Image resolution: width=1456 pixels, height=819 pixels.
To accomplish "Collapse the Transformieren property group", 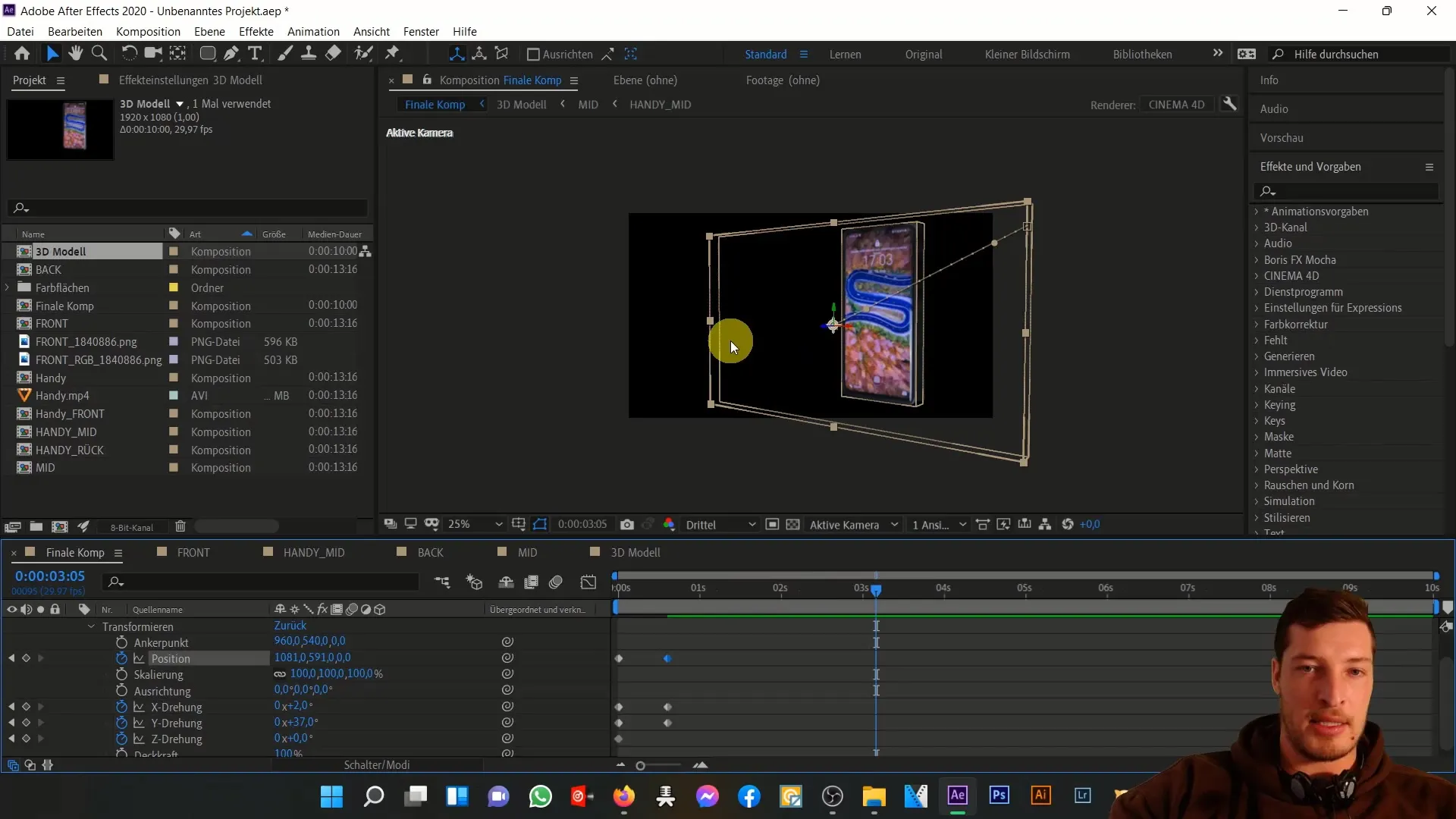I will point(91,627).
